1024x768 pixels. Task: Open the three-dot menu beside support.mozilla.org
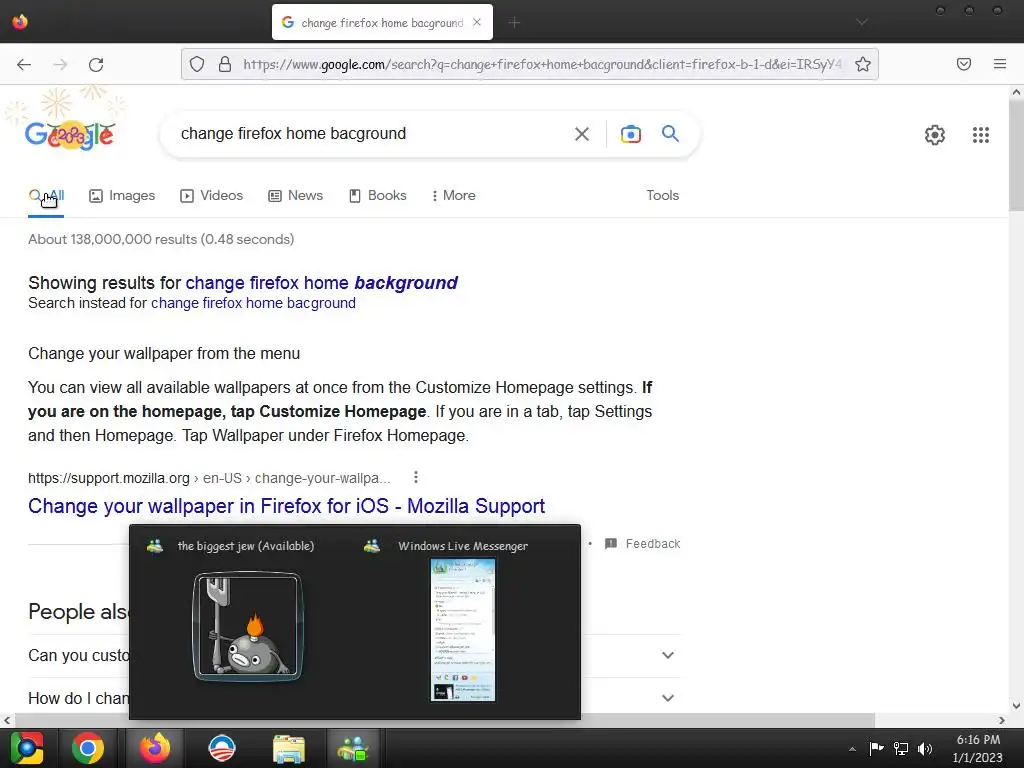pyautogui.click(x=415, y=477)
